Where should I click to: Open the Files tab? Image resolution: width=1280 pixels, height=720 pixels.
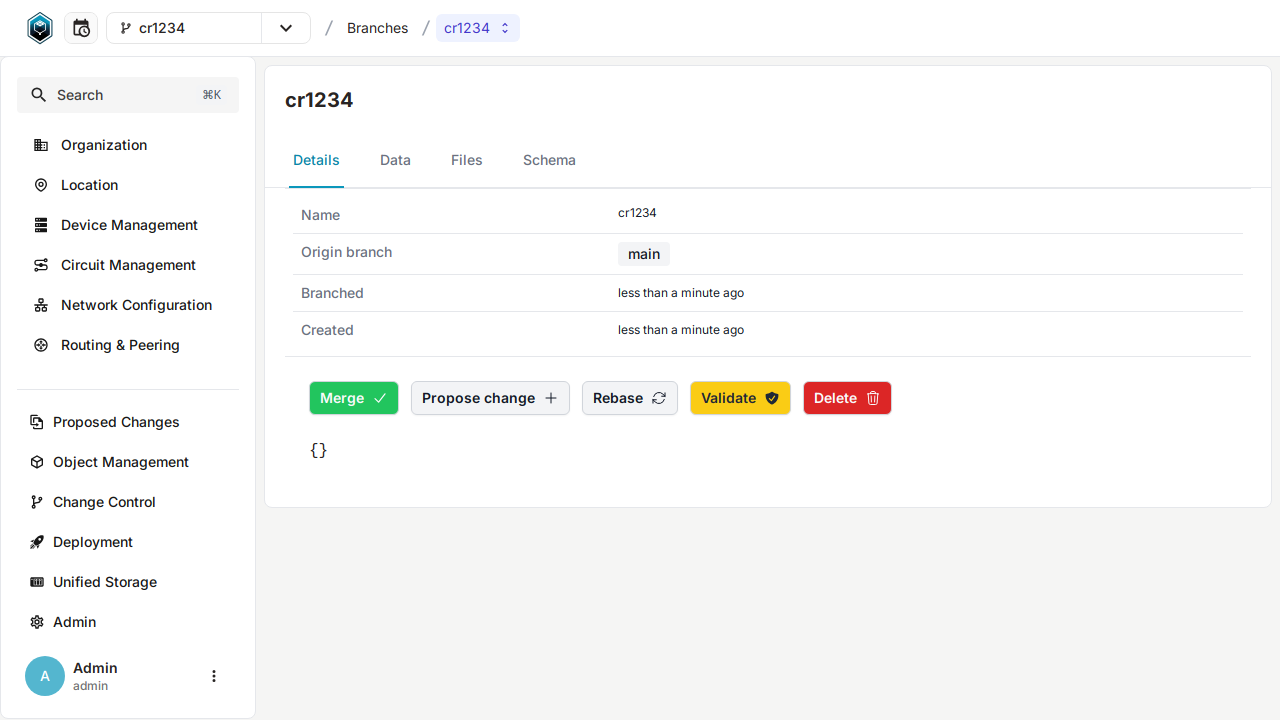pyautogui.click(x=466, y=160)
